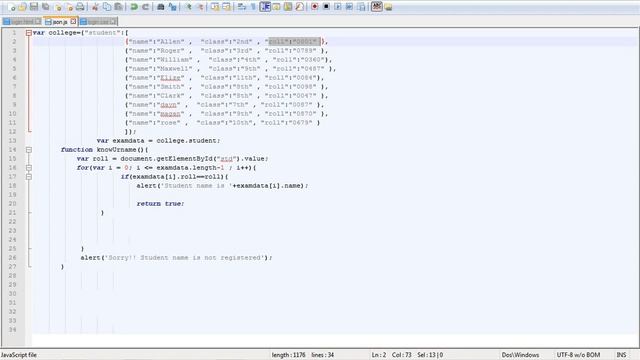Image resolution: width=640 pixels, height=360 pixels.
Task: Open the Document Map icon
Action: point(288,7)
